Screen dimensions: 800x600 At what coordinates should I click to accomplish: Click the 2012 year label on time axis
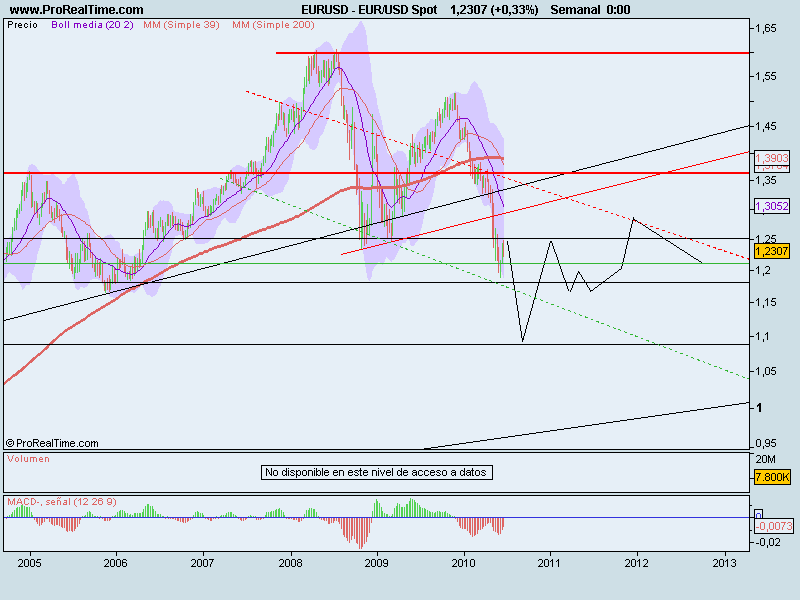636,563
